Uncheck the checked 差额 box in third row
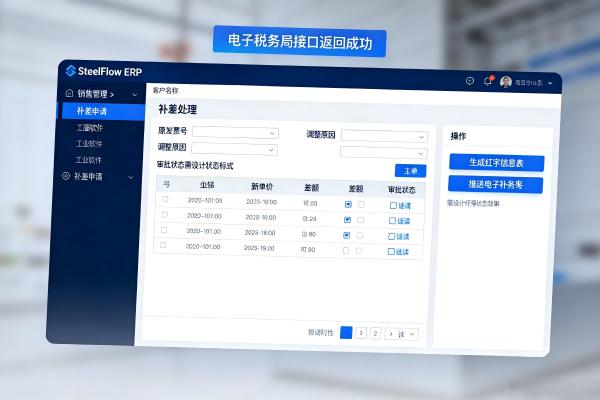 (x=346, y=235)
